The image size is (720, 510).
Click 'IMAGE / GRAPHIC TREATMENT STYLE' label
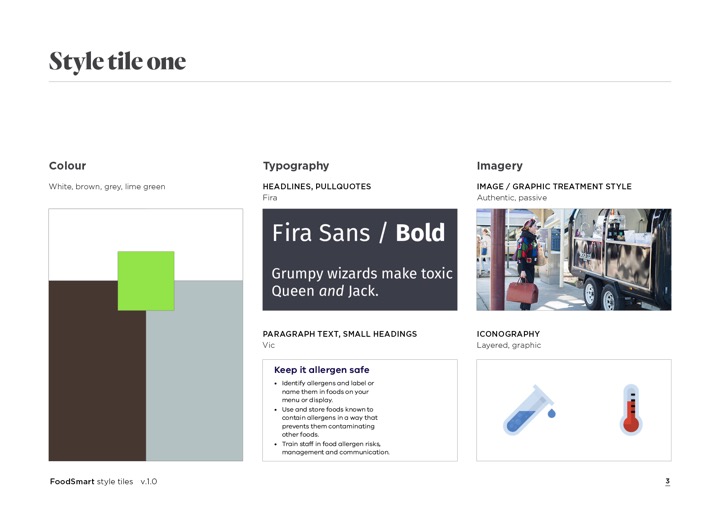point(554,186)
